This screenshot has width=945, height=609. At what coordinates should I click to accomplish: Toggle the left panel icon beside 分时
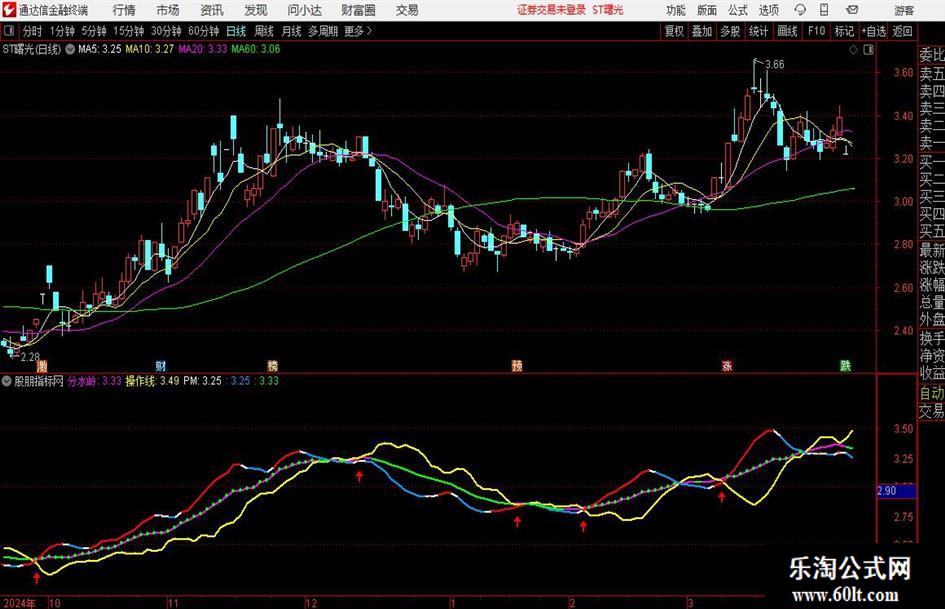pyautogui.click(x=9, y=31)
